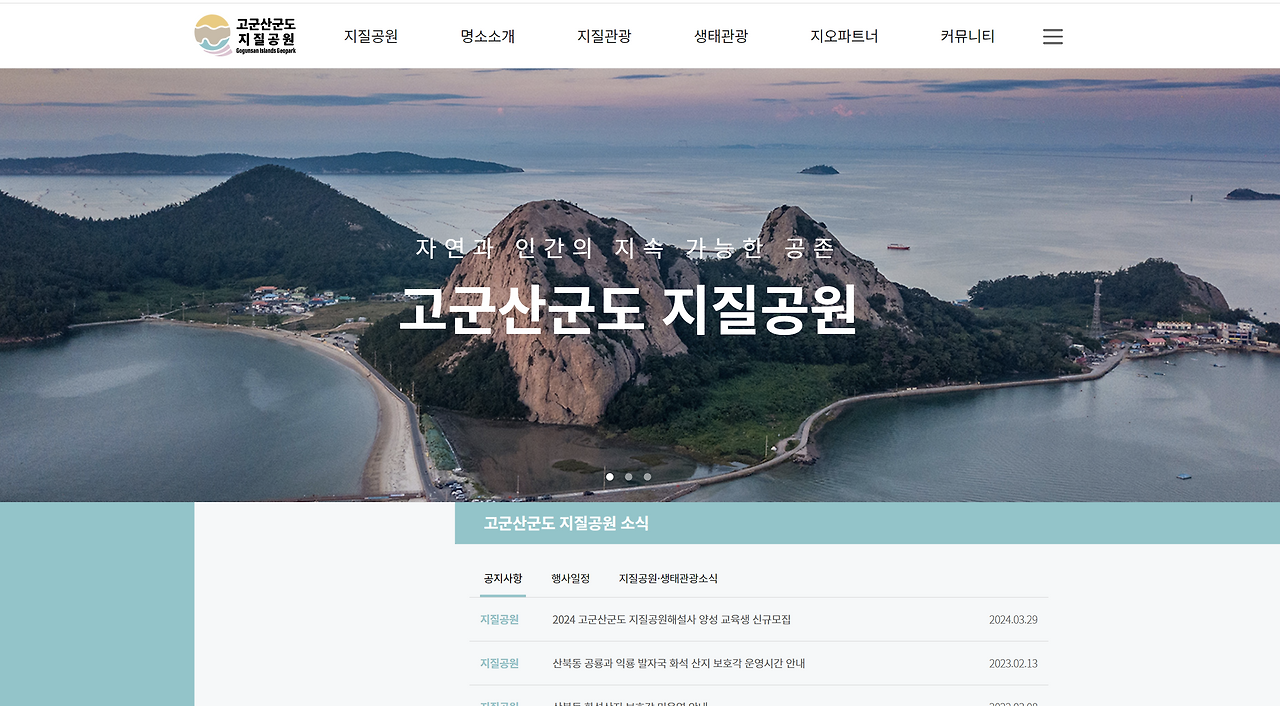The height and width of the screenshot is (706, 1280).
Task: Switch to the 공지사항 tab
Action: [x=500, y=578]
